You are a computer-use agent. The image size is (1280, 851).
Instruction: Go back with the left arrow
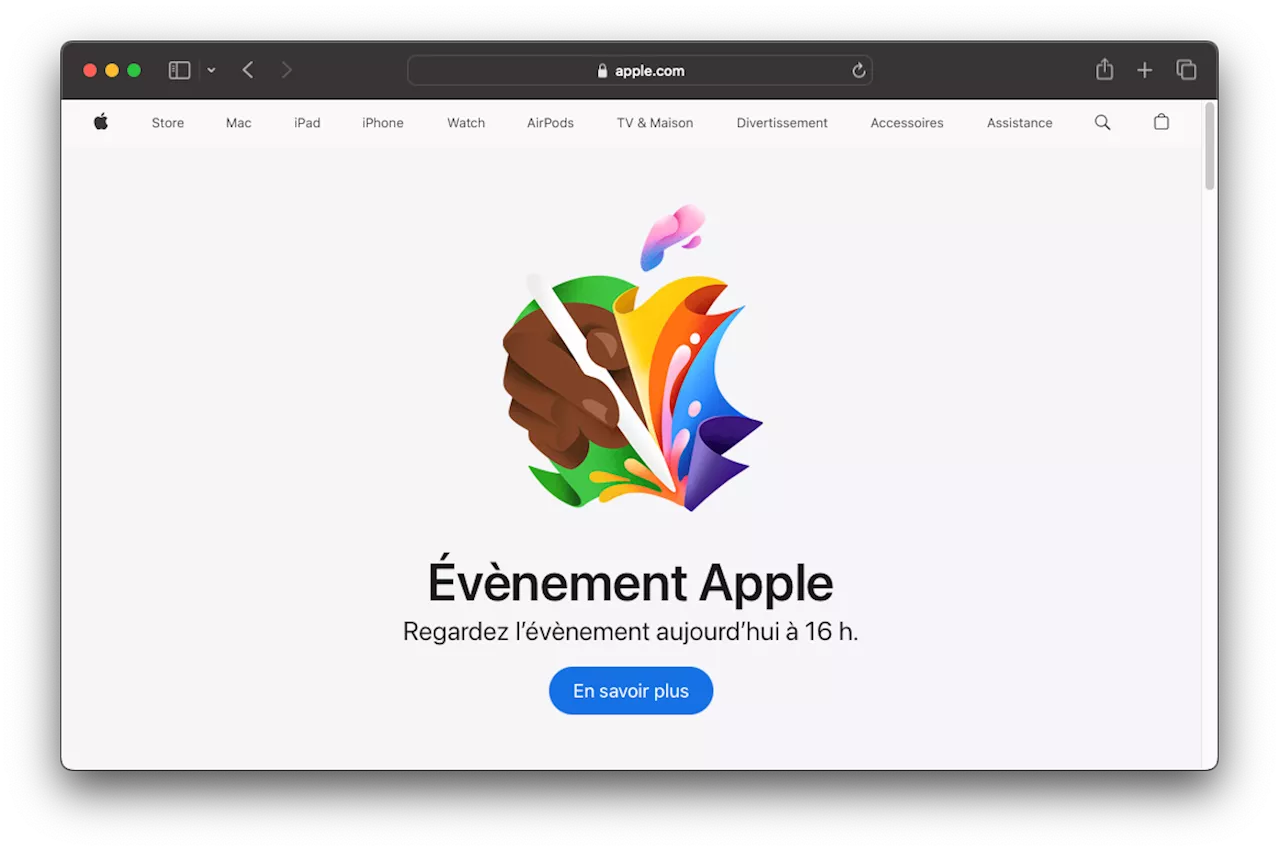pyautogui.click(x=248, y=70)
